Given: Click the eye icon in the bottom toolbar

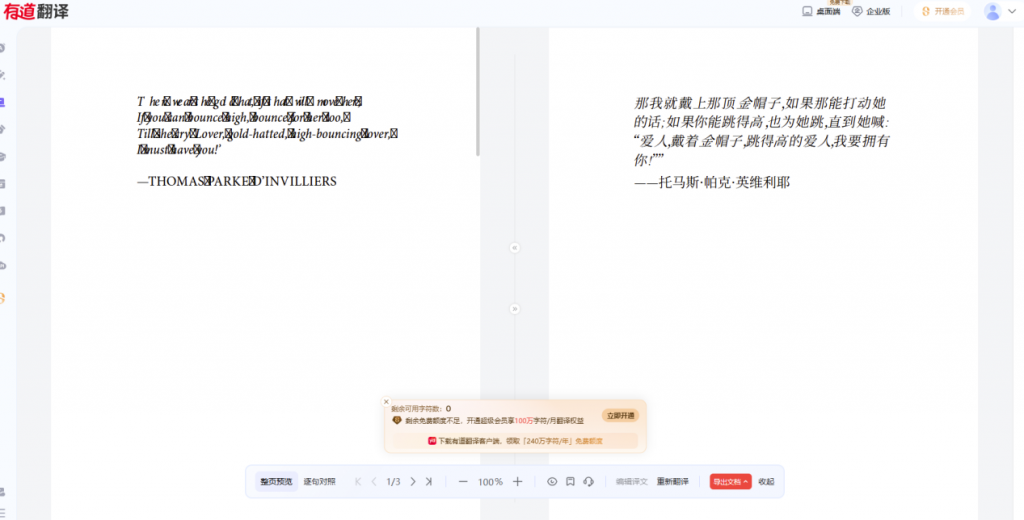Looking at the screenshot, I should tap(552, 481).
